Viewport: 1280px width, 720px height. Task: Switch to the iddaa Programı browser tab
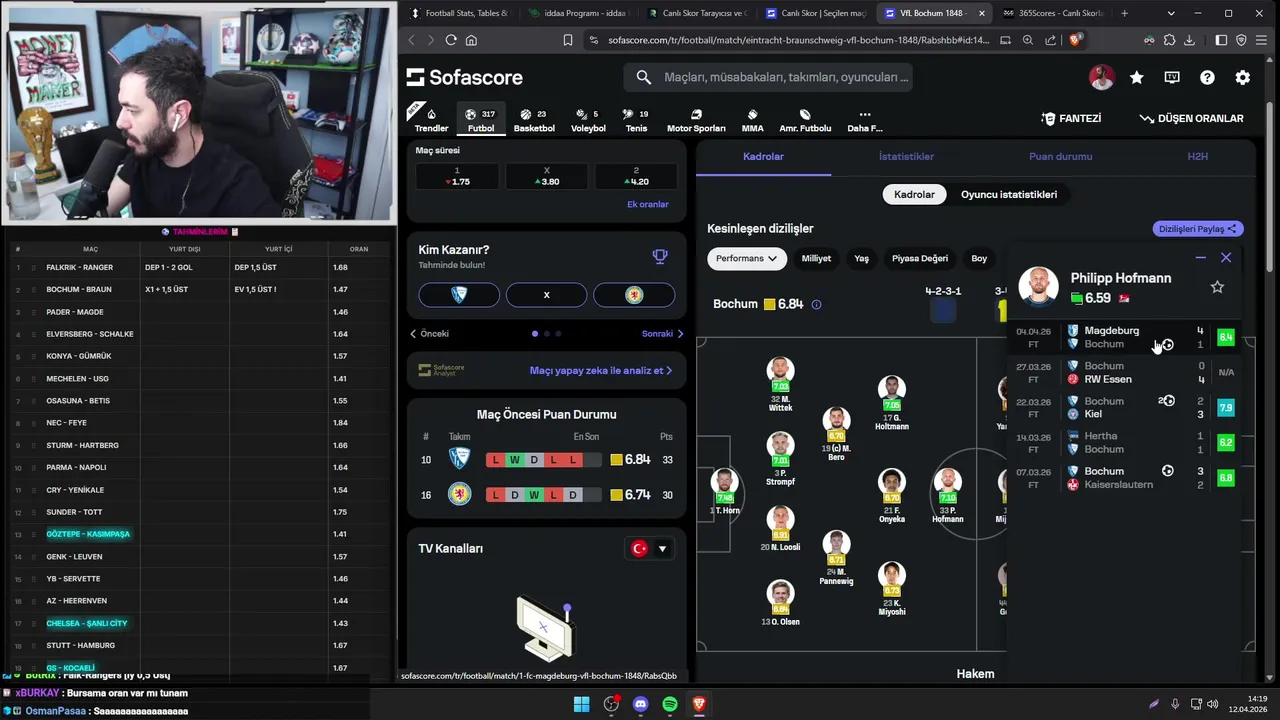[x=580, y=13]
